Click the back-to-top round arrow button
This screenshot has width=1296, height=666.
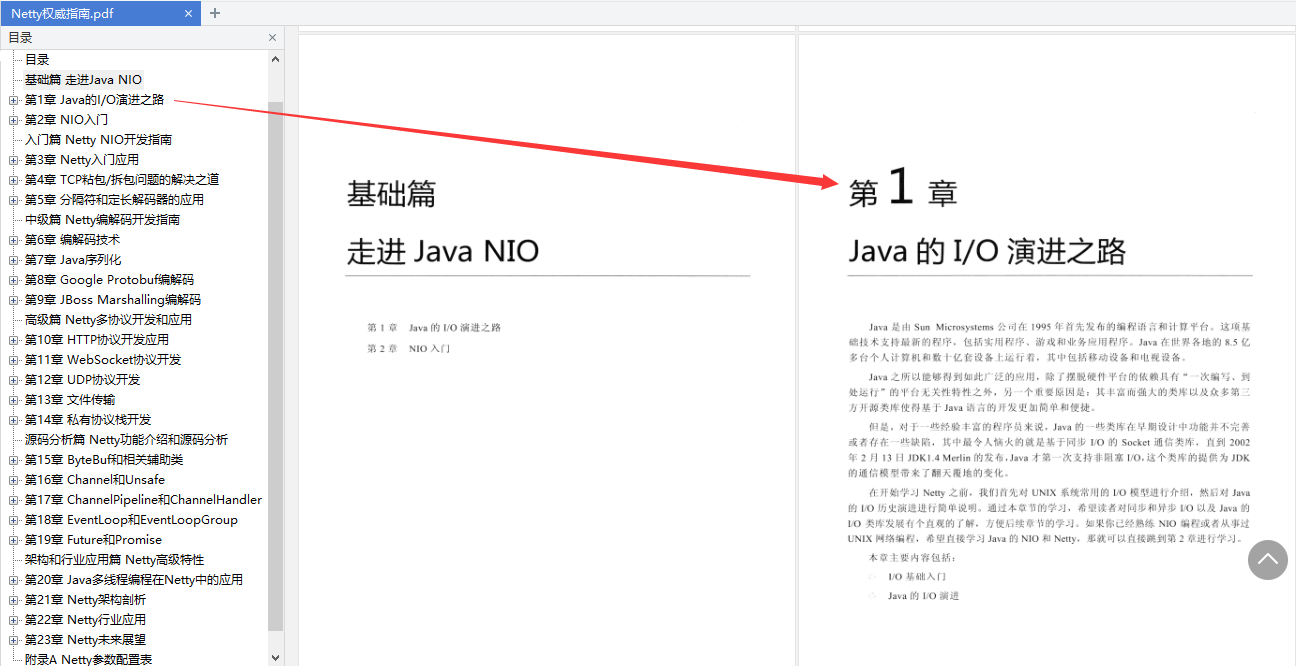point(1267,560)
